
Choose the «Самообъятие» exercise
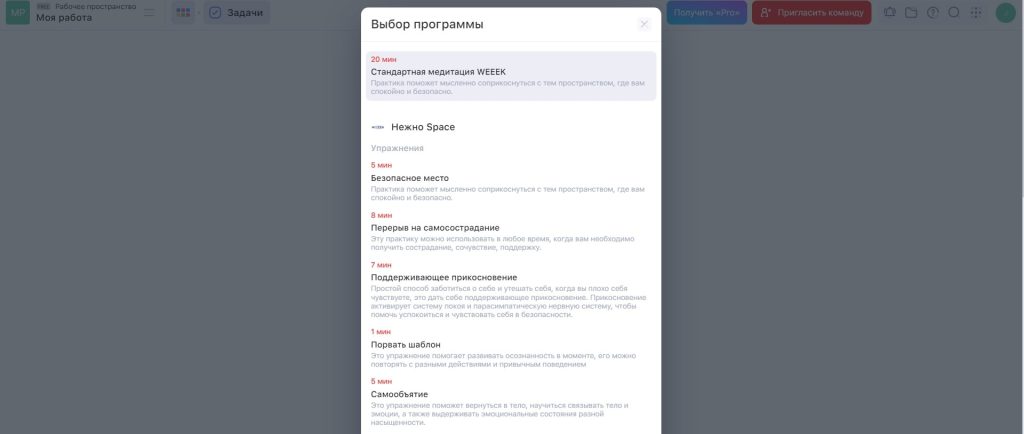(x=400, y=395)
